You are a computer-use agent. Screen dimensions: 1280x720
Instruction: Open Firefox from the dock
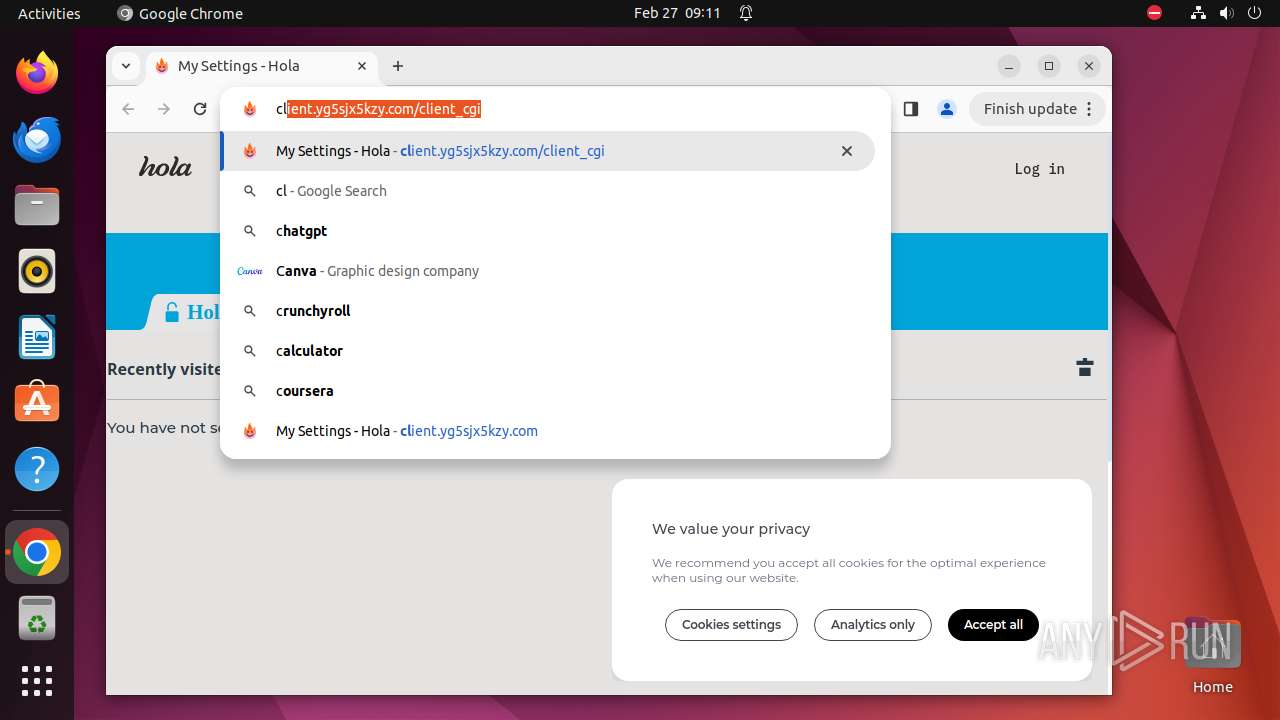coord(37,73)
